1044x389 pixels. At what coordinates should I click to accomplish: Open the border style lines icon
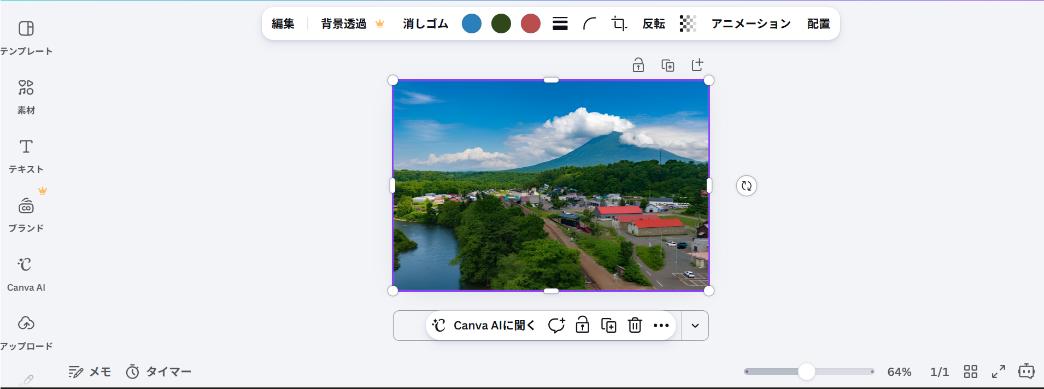click(x=560, y=24)
